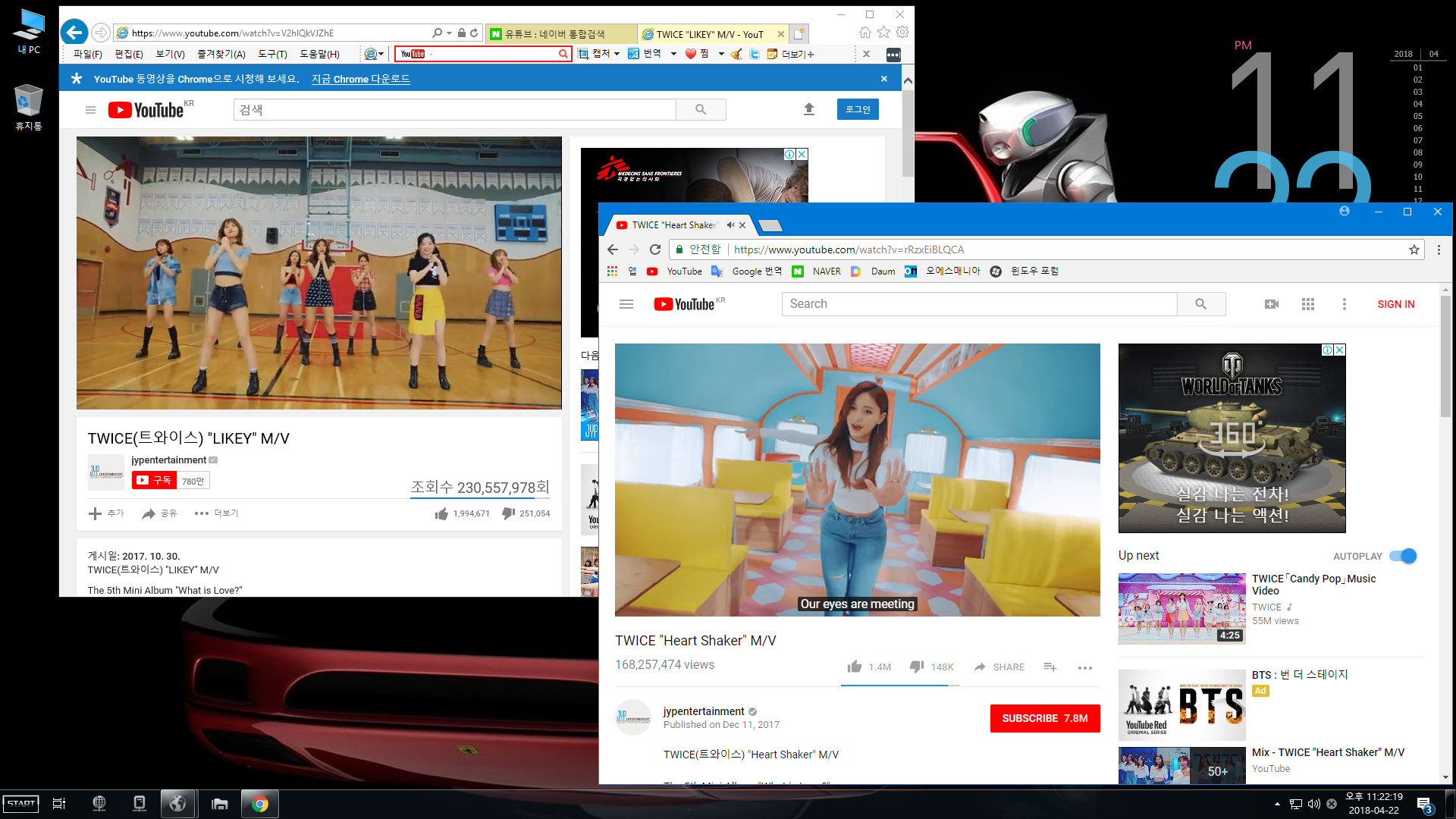This screenshot has height=819, width=1456.
Task: Open the 즐겨찾기(A) menu
Action: tap(221, 54)
